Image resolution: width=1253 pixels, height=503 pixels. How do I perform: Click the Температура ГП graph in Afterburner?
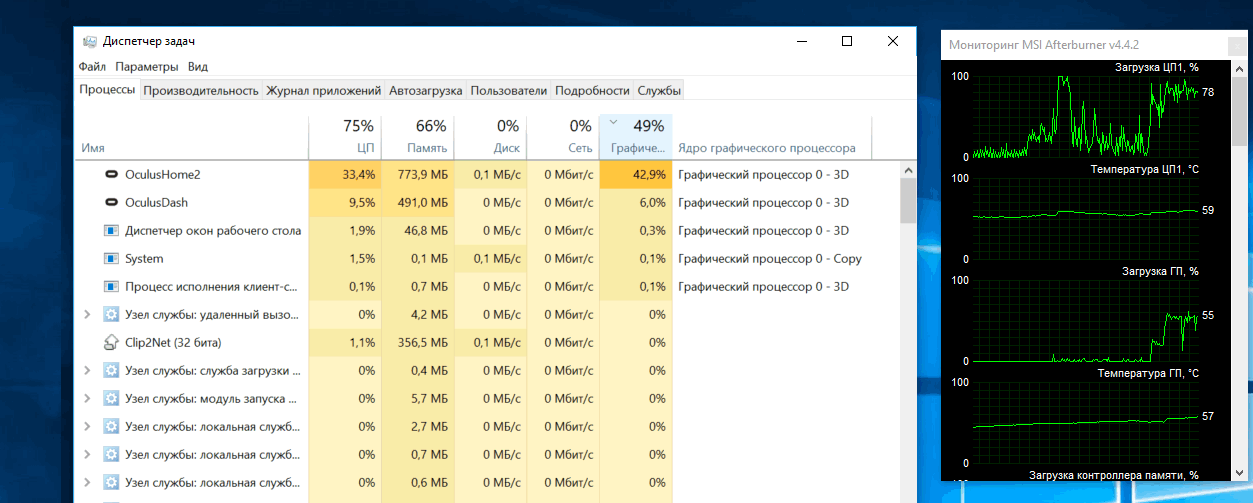[1085, 424]
